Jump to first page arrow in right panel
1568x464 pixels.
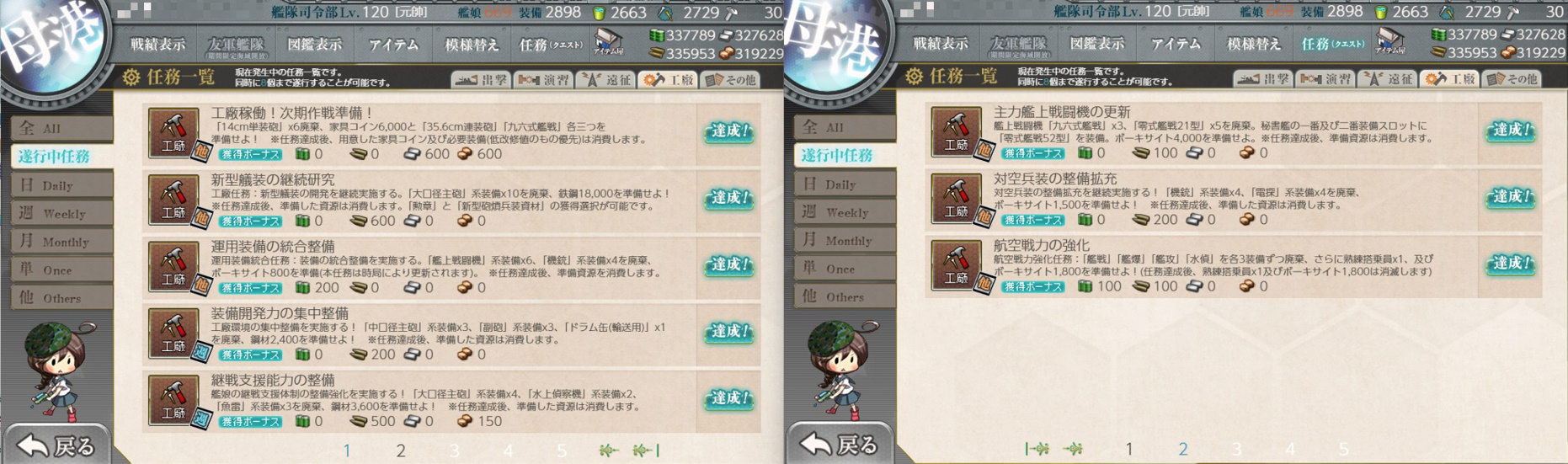[1037, 449]
